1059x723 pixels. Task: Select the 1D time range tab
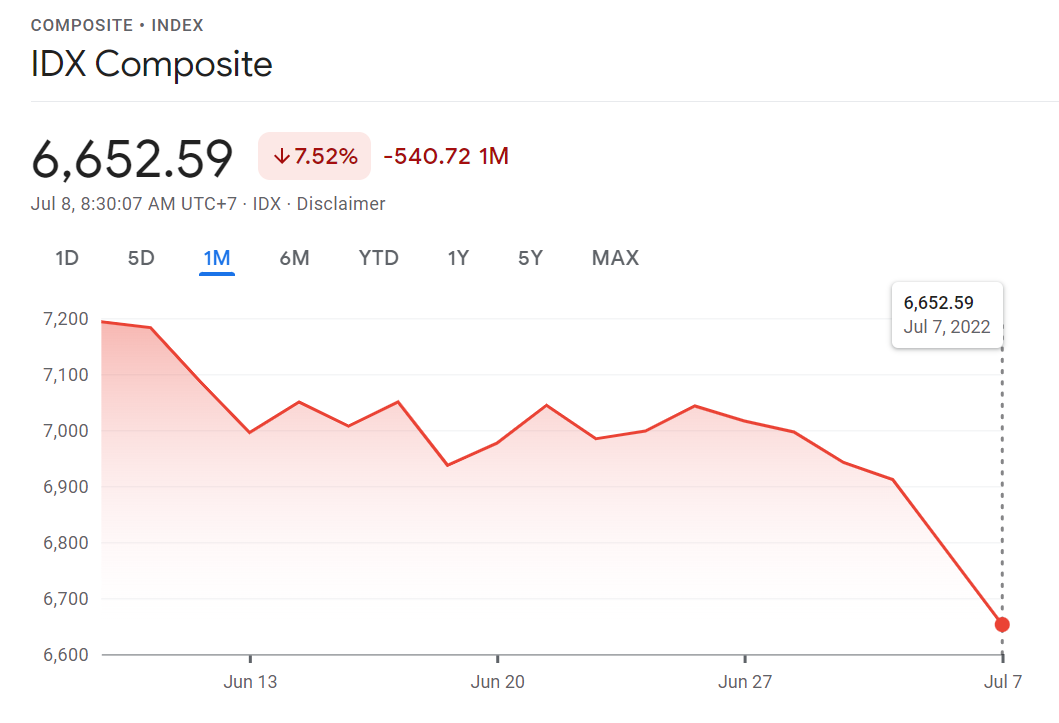67,258
